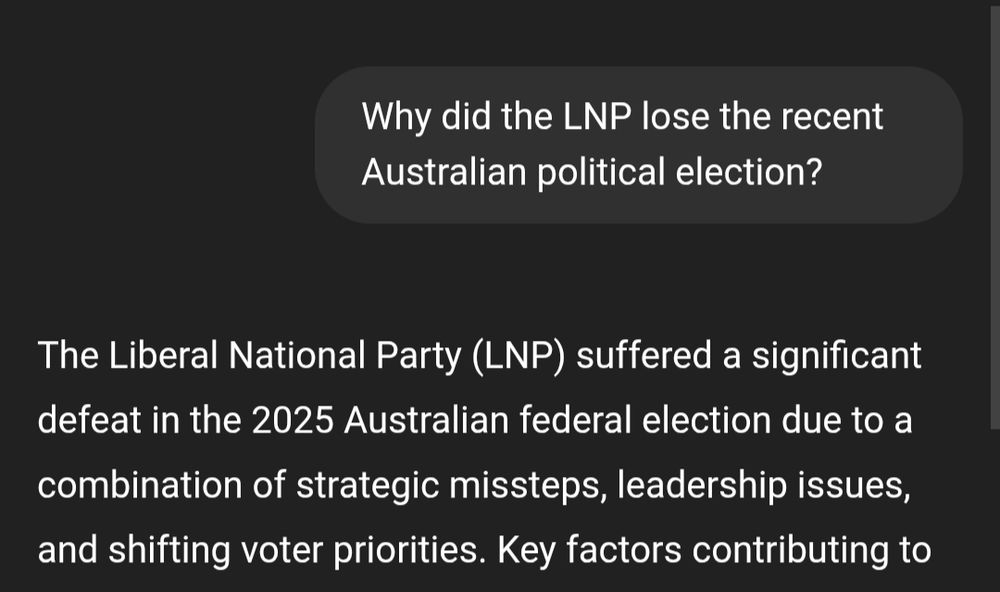The width and height of the screenshot is (1000, 592).
Task: Click the word "Why" in the question
Action: tap(396, 117)
